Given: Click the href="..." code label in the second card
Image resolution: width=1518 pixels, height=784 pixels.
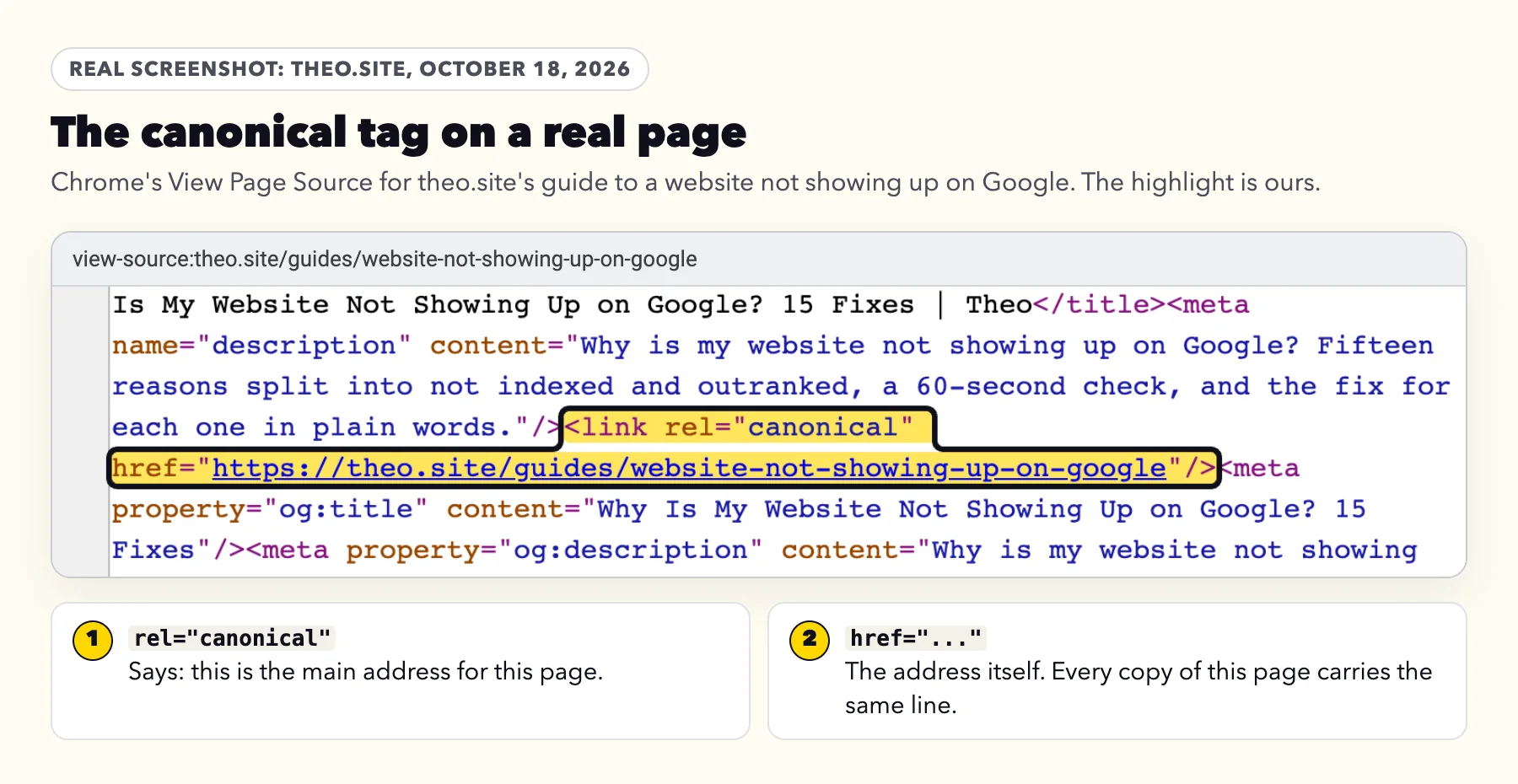Looking at the screenshot, I should coord(916,638).
